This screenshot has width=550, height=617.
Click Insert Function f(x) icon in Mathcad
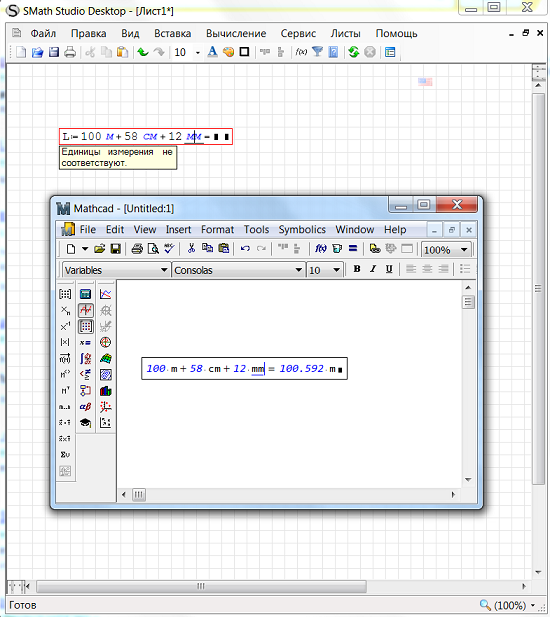321,249
